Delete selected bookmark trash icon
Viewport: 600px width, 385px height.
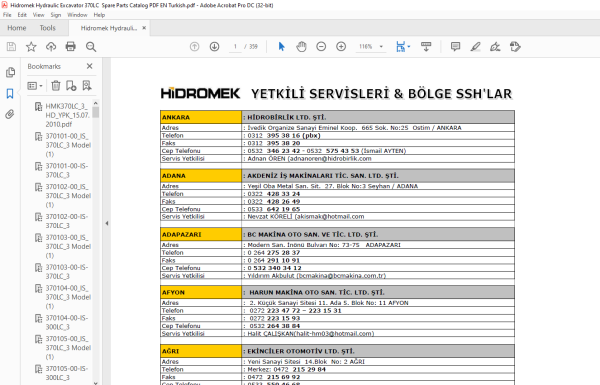click(56, 86)
